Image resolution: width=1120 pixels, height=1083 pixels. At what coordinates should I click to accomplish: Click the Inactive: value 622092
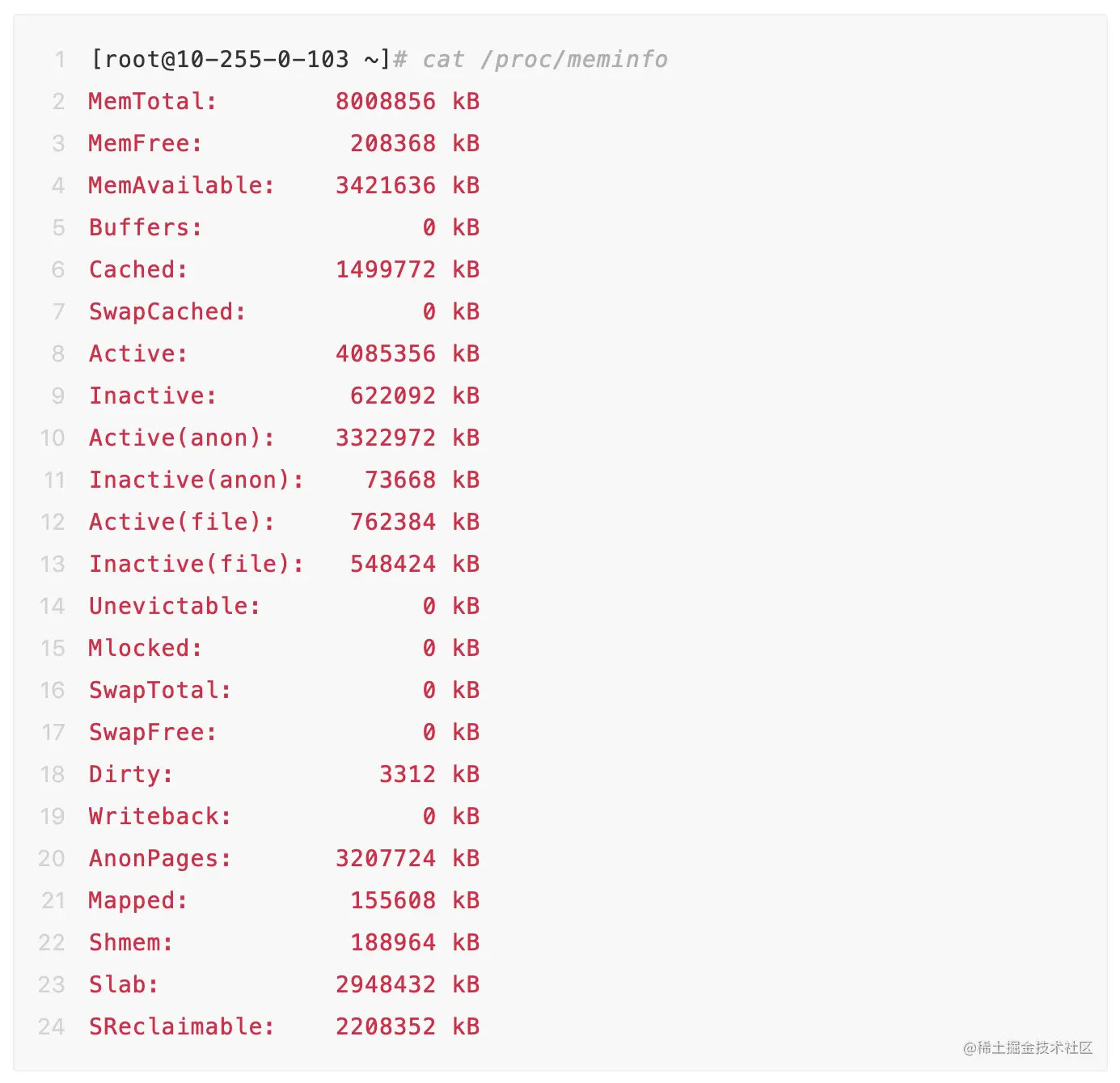393,396
